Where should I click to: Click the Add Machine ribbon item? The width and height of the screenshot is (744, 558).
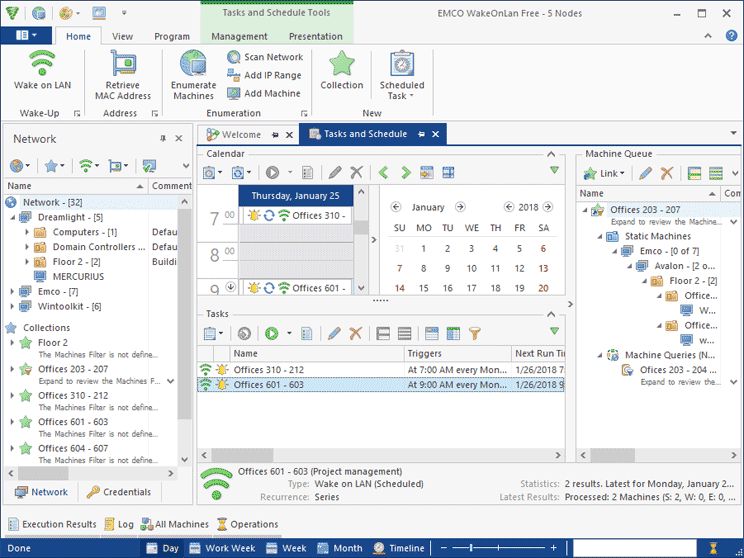(265, 93)
